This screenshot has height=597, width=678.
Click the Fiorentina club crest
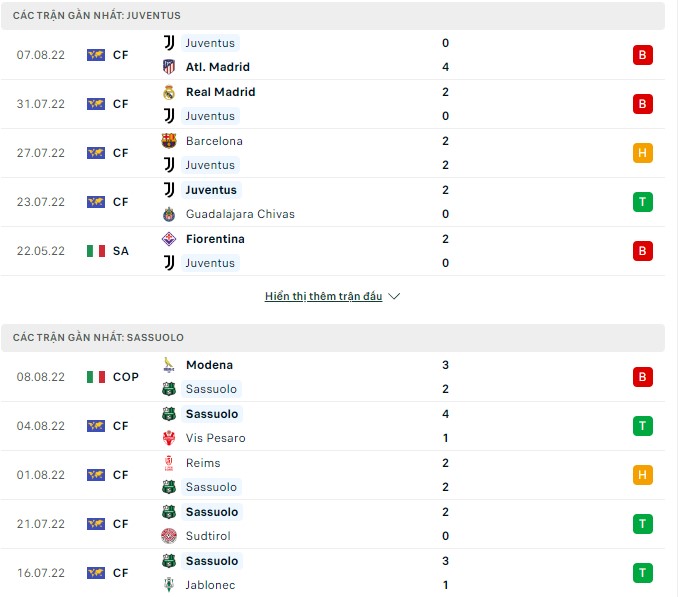click(x=169, y=239)
